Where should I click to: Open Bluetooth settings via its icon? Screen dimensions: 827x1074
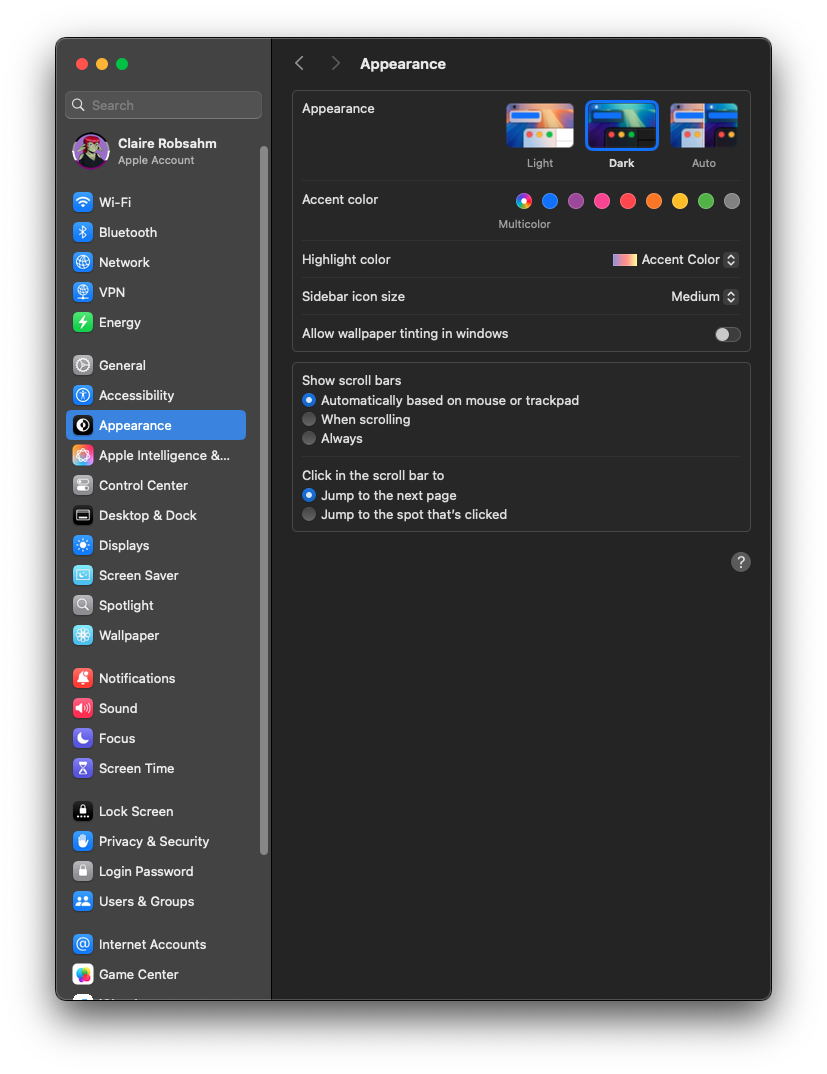83,232
